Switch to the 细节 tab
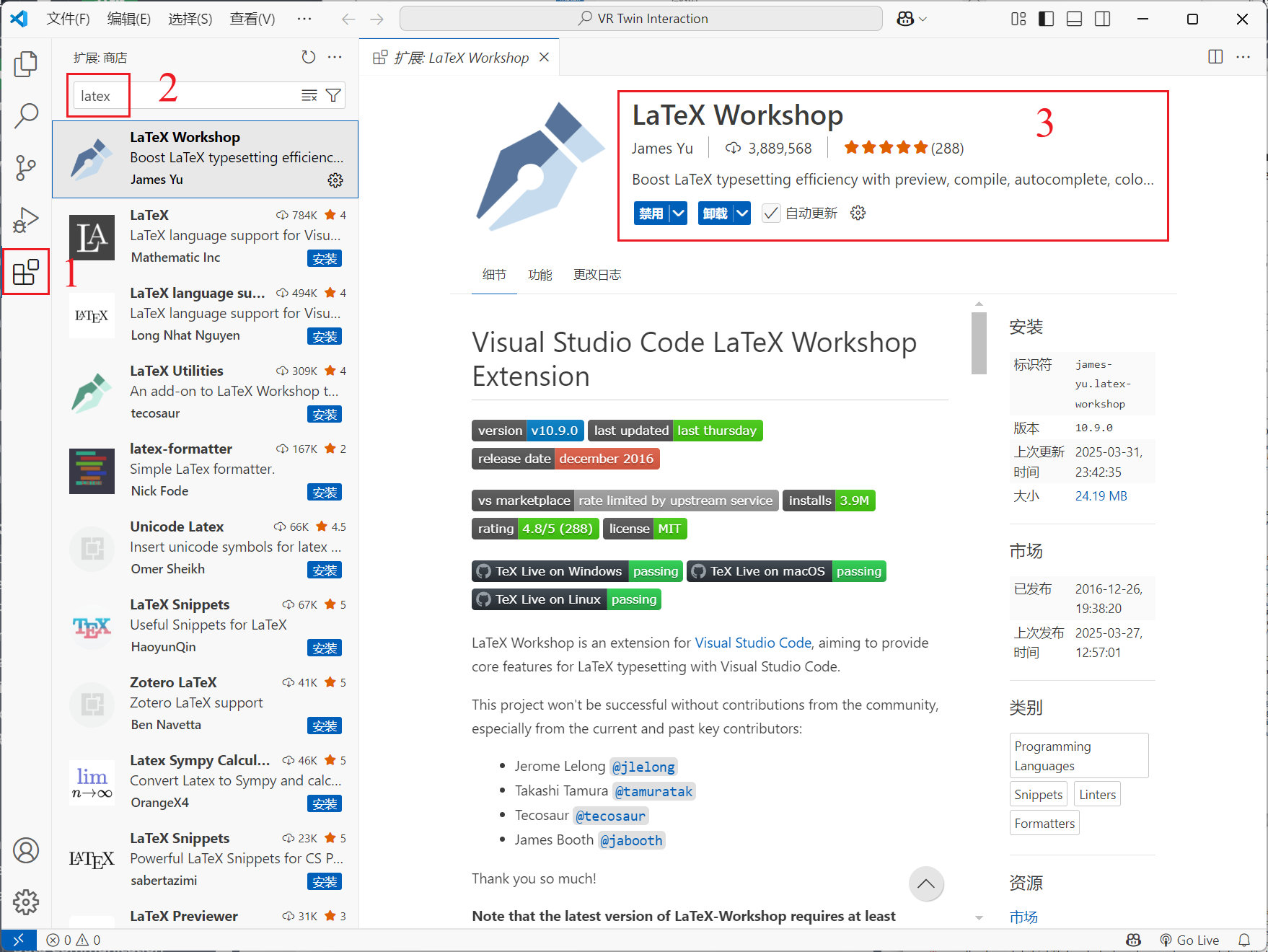Screen dimensions: 1268x952 [x=494, y=275]
